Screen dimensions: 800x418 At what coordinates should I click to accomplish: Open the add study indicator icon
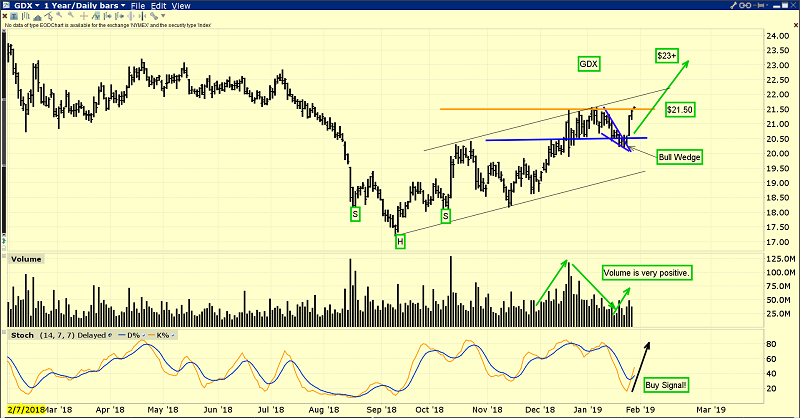pos(95,16)
